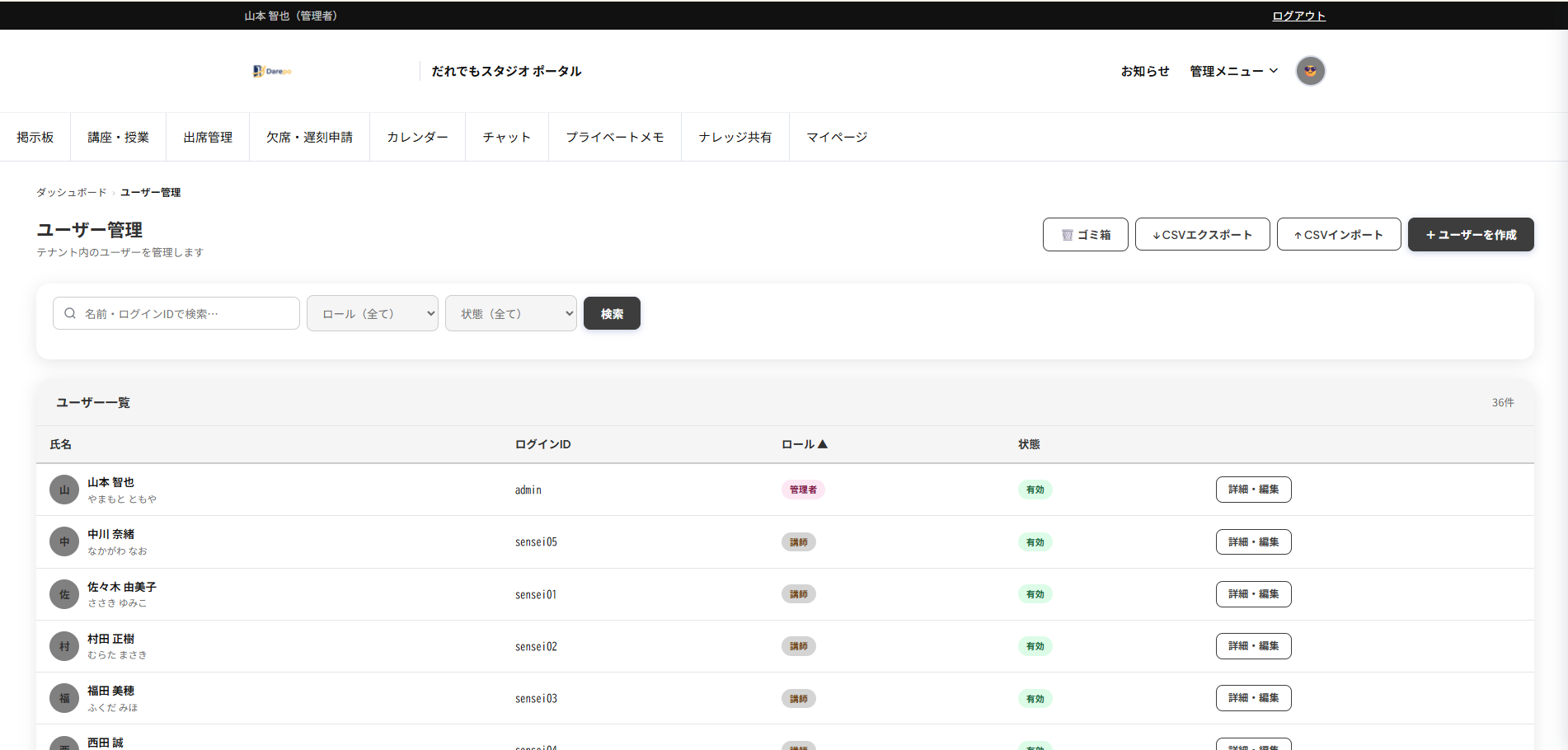Open 詳細・編集 for sensei01
The image size is (1568, 750).
tap(1253, 593)
